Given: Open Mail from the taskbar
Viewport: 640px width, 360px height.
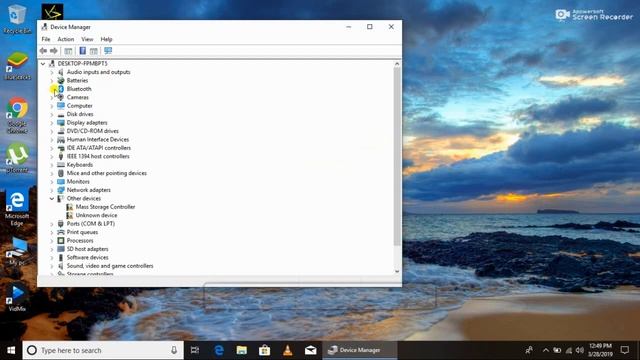Looking at the screenshot, I should (x=311, y=350).
